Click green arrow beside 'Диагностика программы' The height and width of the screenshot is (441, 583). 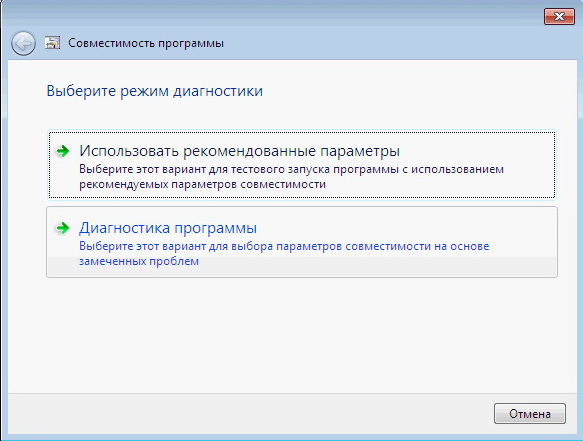tap(63, 228)
